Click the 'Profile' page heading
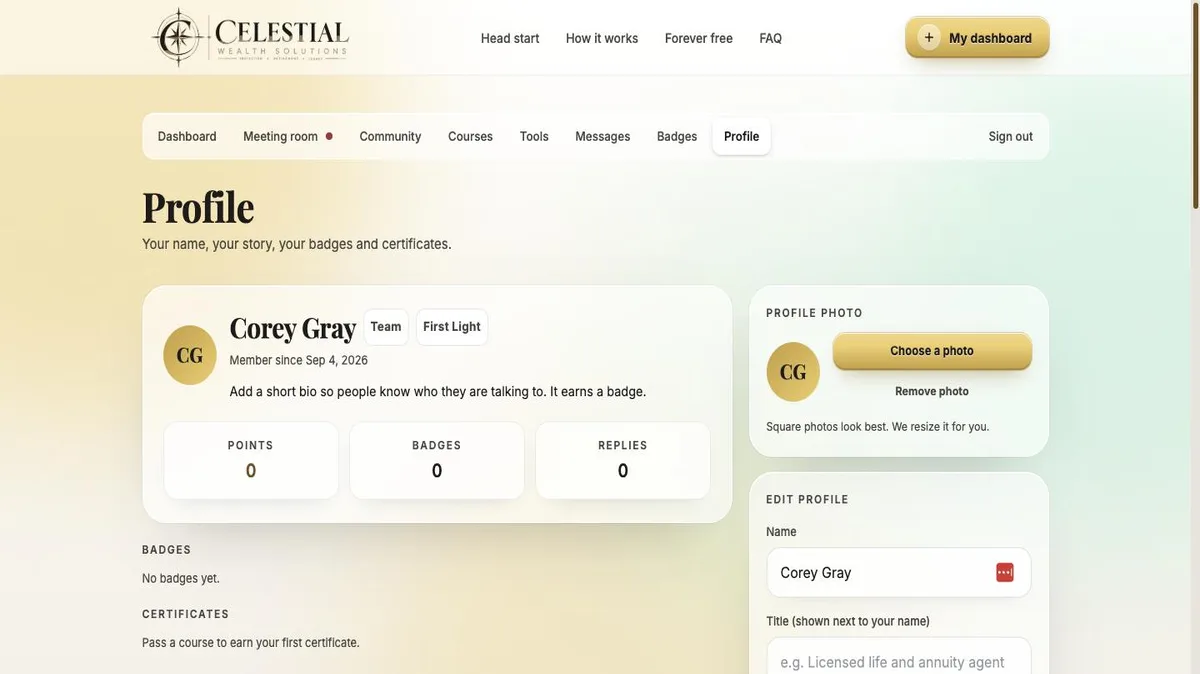This screenshot has height=674, width=1200. (x=198, y=207)
